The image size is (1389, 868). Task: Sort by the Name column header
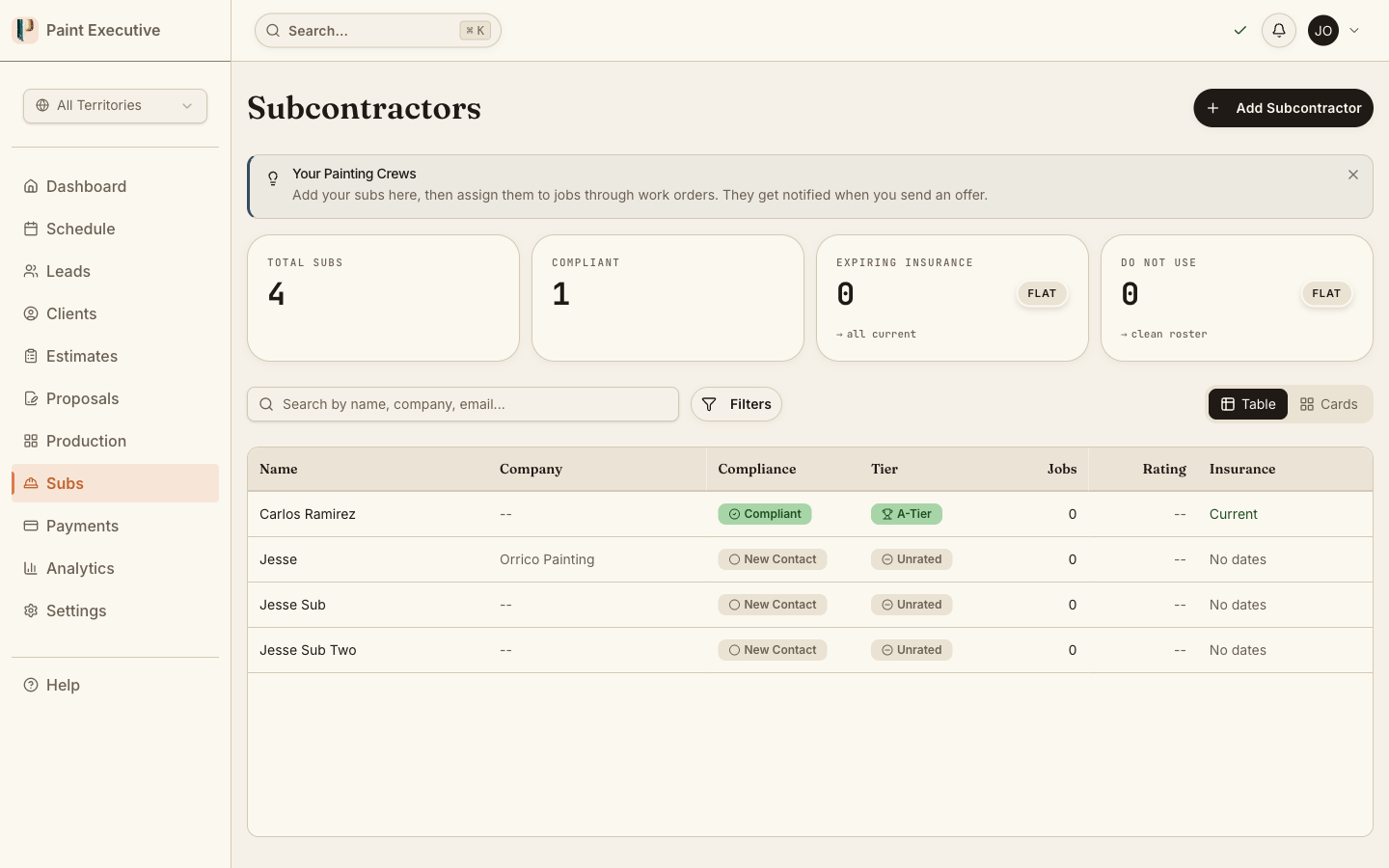[279, 469]
